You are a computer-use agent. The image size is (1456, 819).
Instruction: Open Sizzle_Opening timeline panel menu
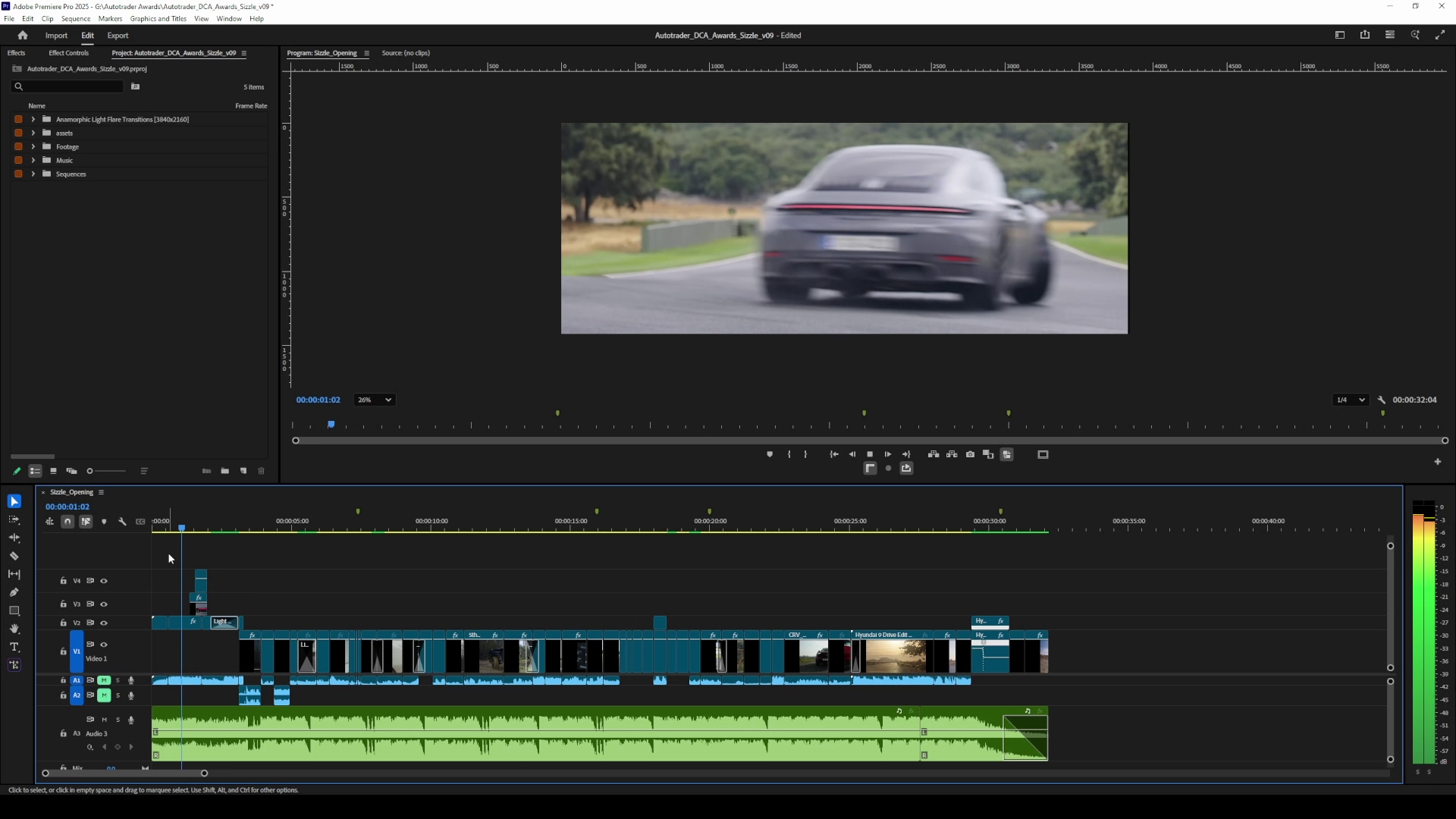point(101,492)
